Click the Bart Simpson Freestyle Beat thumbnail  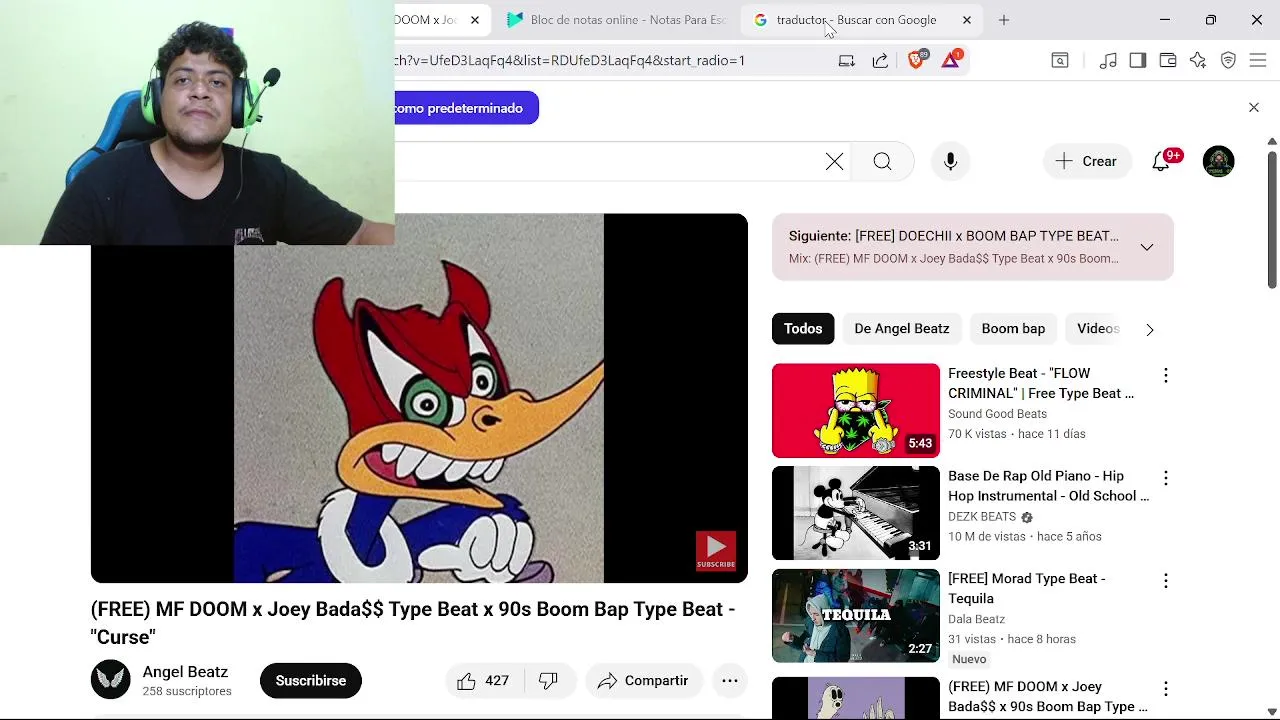click(856, 410)
